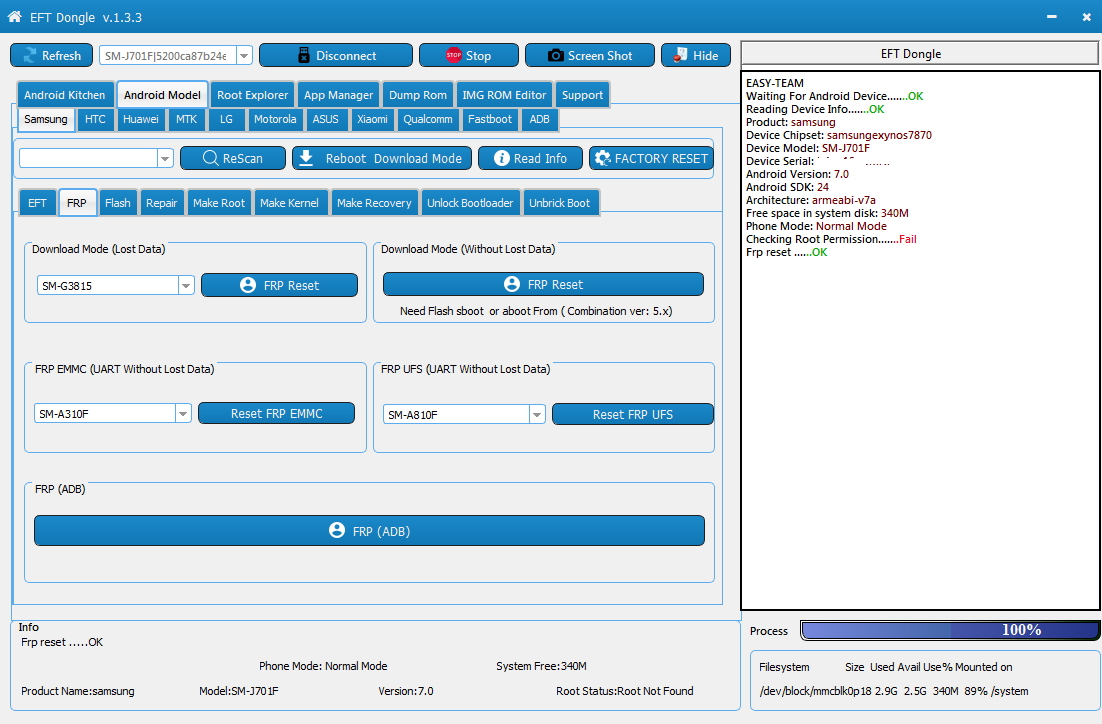Click 'Frp reset ......OK' in the log
Viewport: 1102px width, 724px height.
click(786, 252)
